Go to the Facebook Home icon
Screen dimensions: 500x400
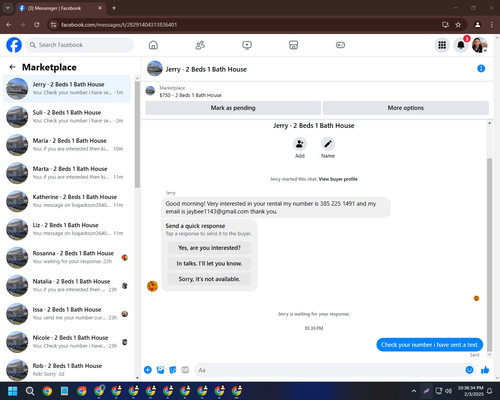pyautogui.click(x=153, y=45)
